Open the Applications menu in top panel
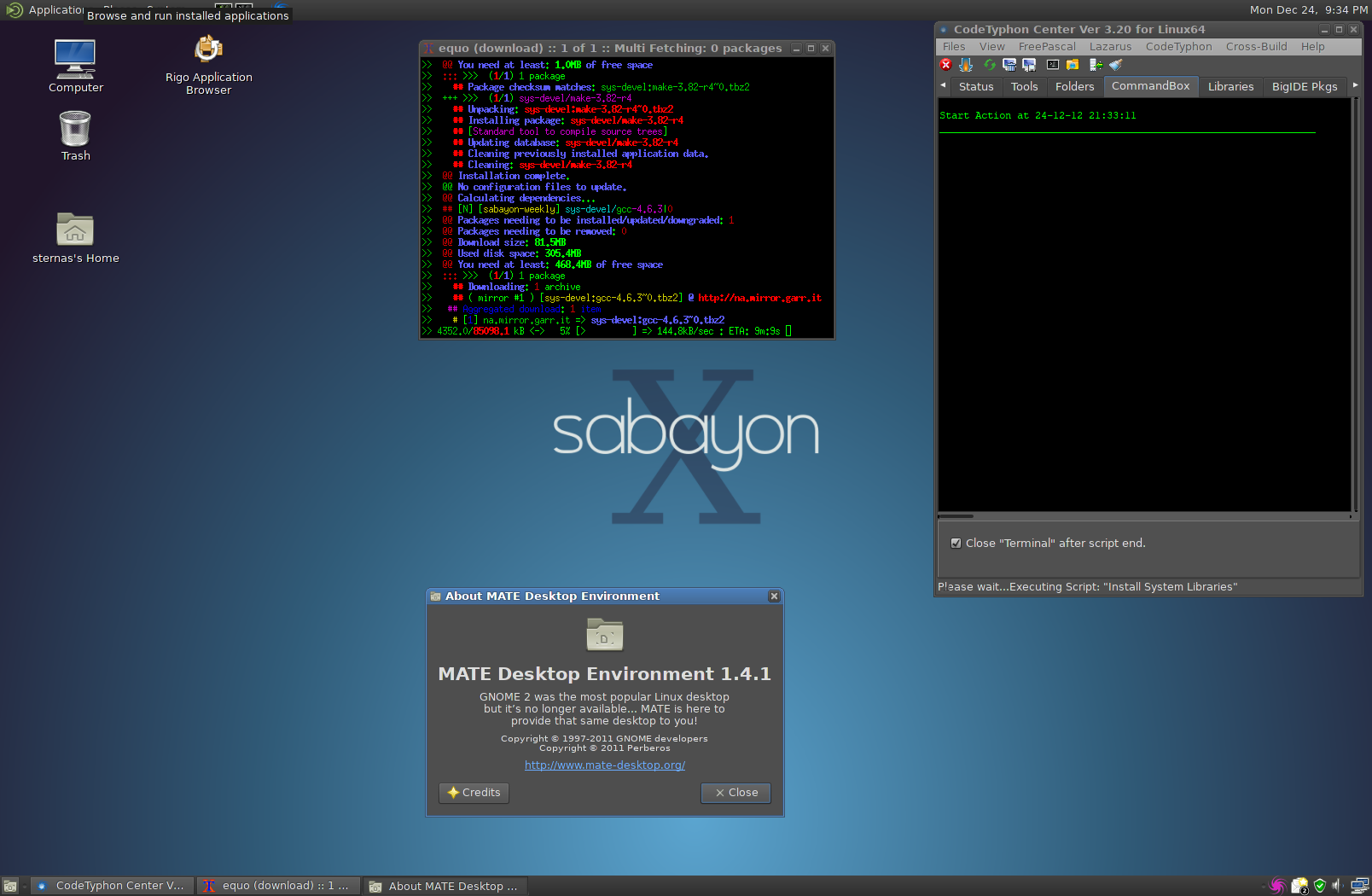Image resolution: width=1372 pixels, height=896 pixels. 44,10
